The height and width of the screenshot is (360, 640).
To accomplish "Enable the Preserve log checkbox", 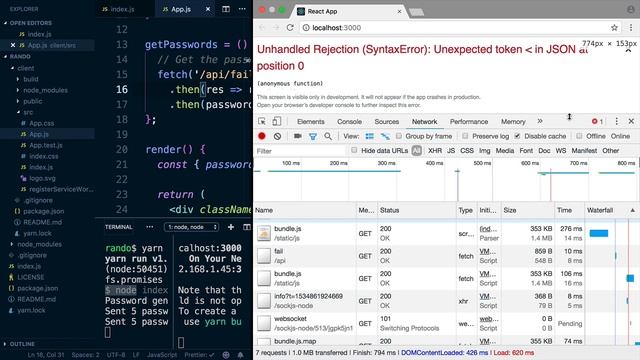I will [x=465, y=136].
